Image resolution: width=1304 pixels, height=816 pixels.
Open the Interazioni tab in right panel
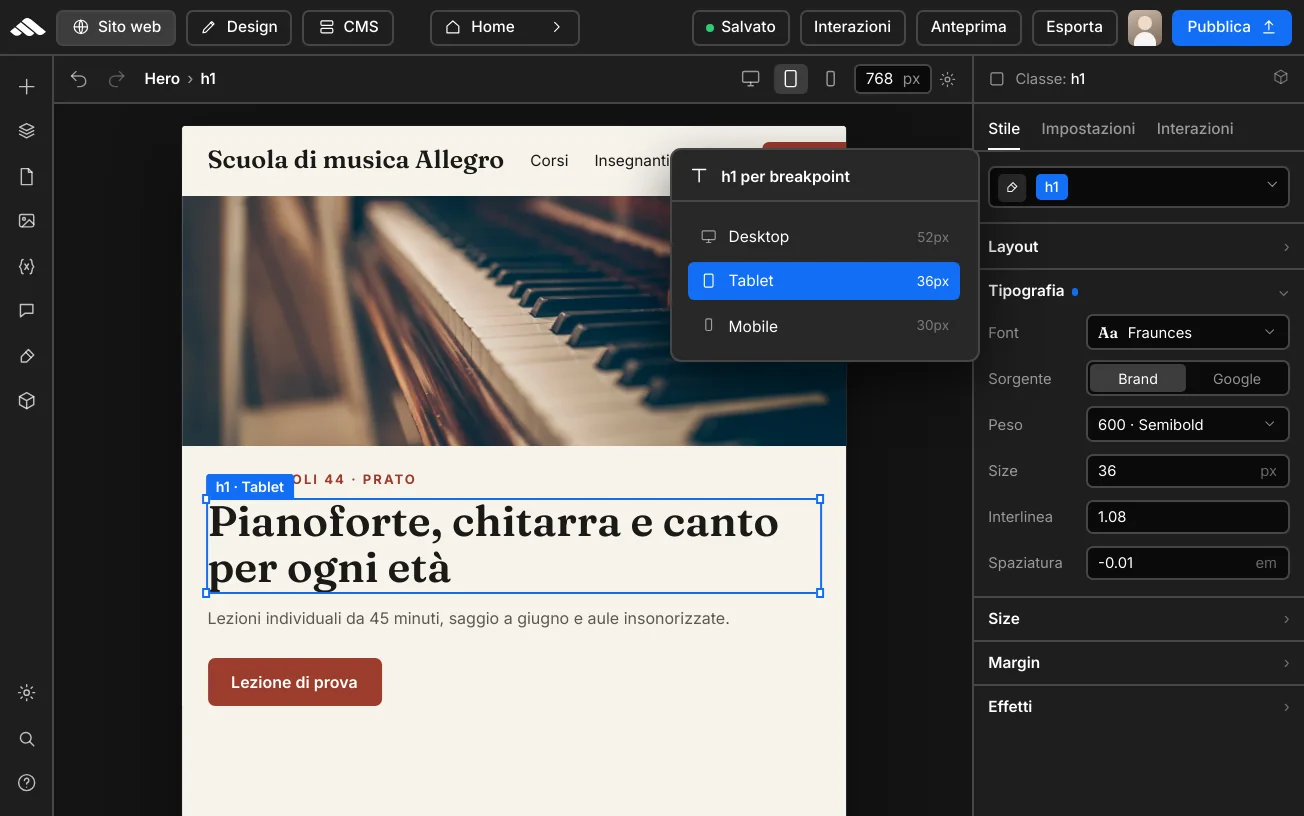coord(1195,129)
